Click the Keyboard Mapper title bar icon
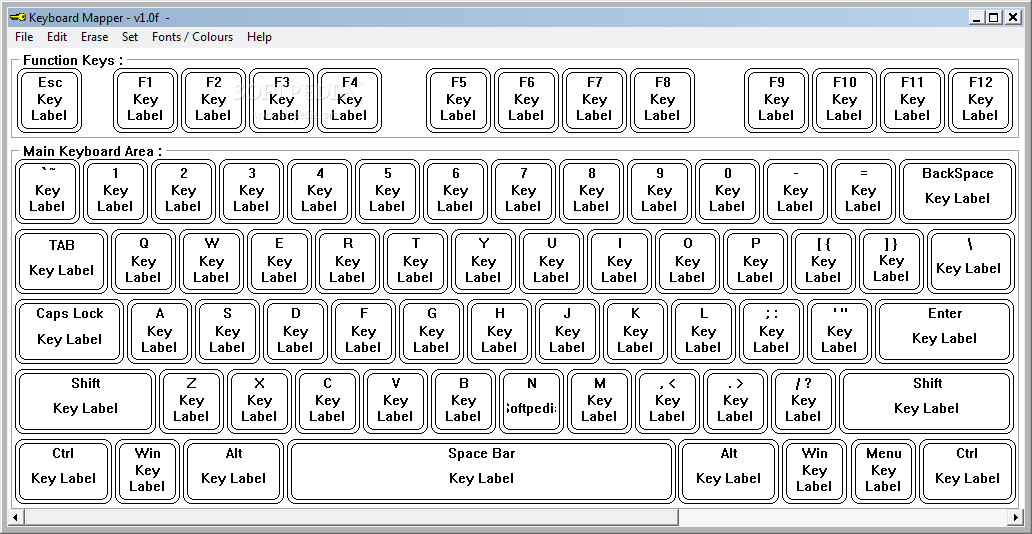The image size is (1032, 534). (18, 17)
